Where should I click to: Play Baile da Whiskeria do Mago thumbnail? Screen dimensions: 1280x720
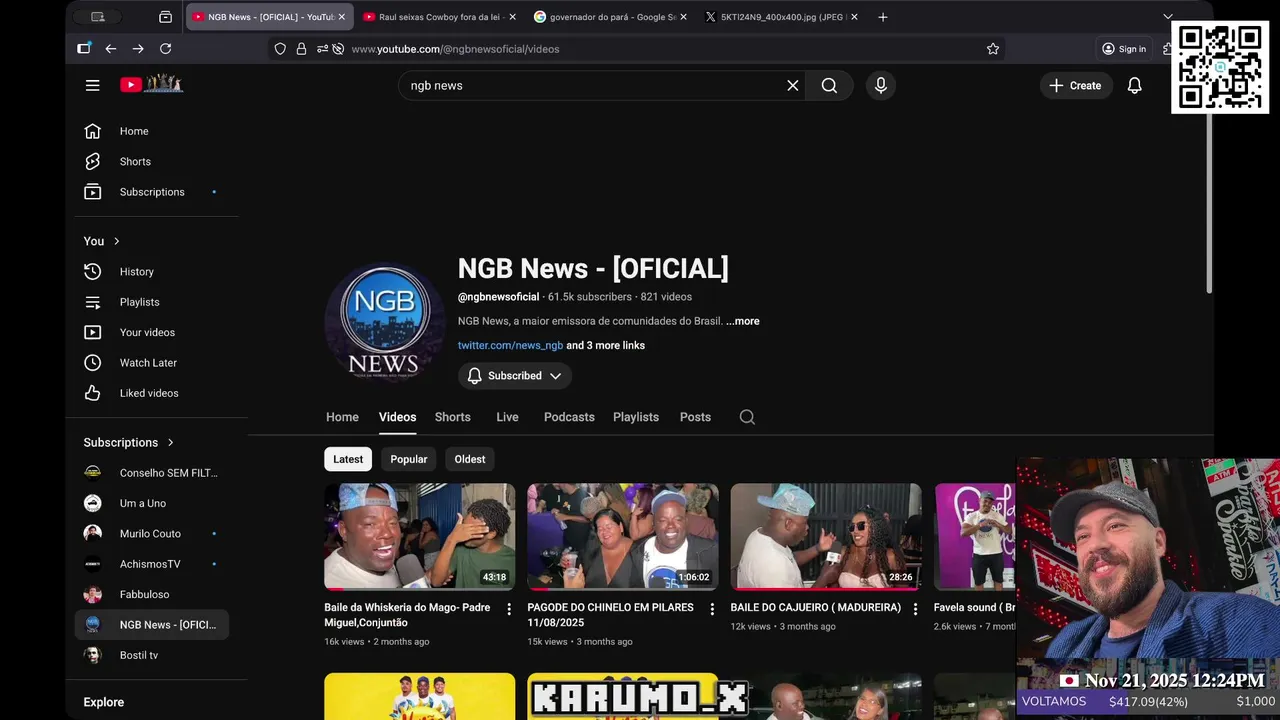tap(420, 537)
